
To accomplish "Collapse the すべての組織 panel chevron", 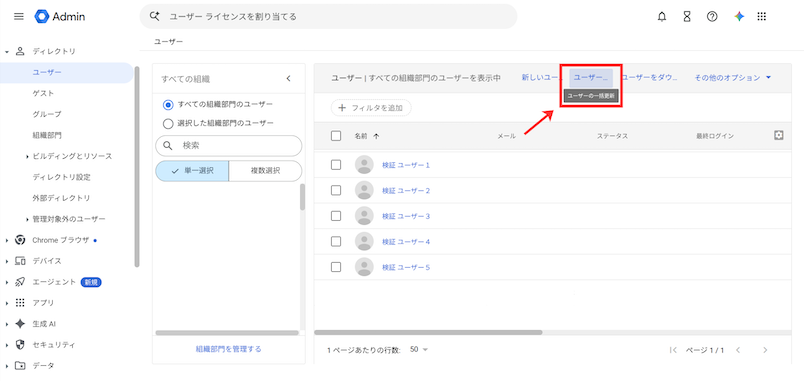I will pyautogui.click(x=288, y=78).
